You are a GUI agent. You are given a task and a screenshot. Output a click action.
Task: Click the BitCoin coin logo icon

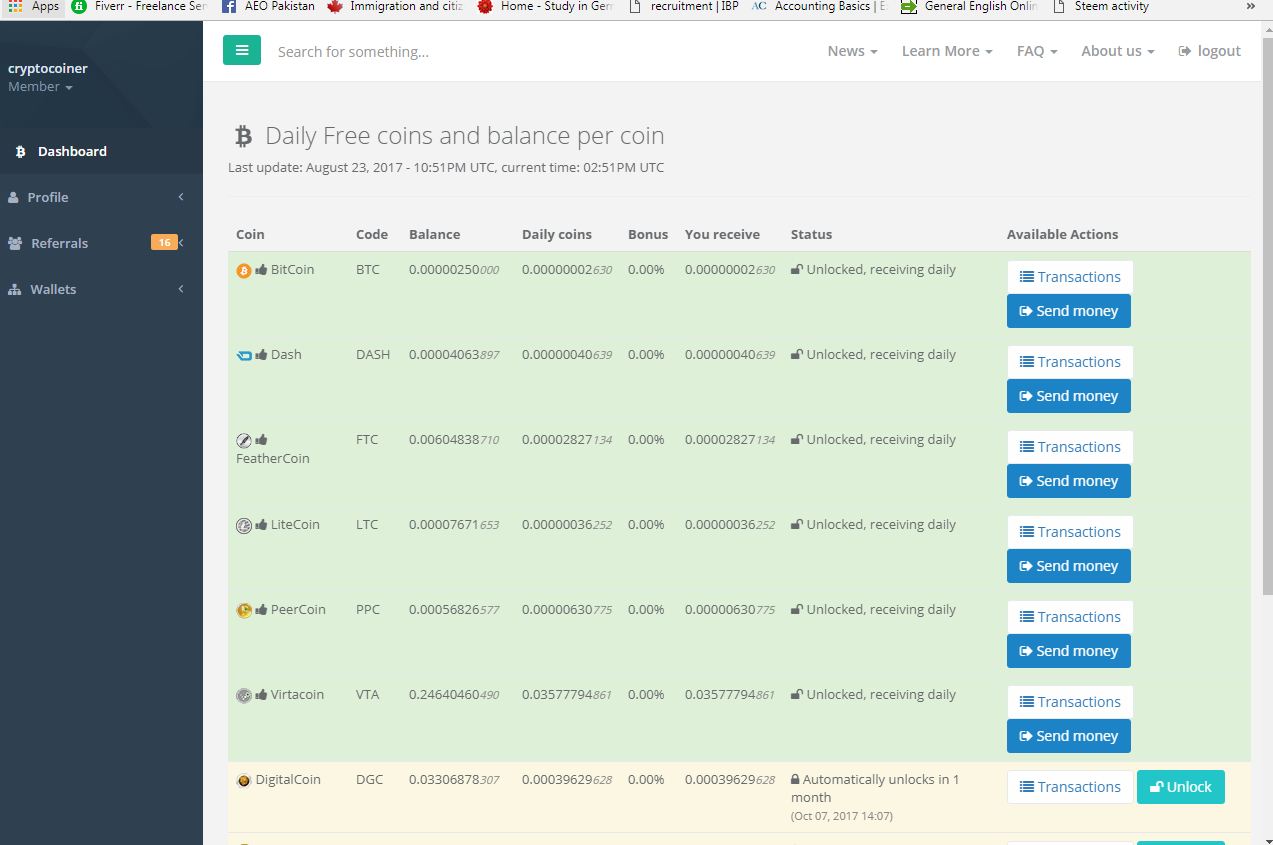244,270
